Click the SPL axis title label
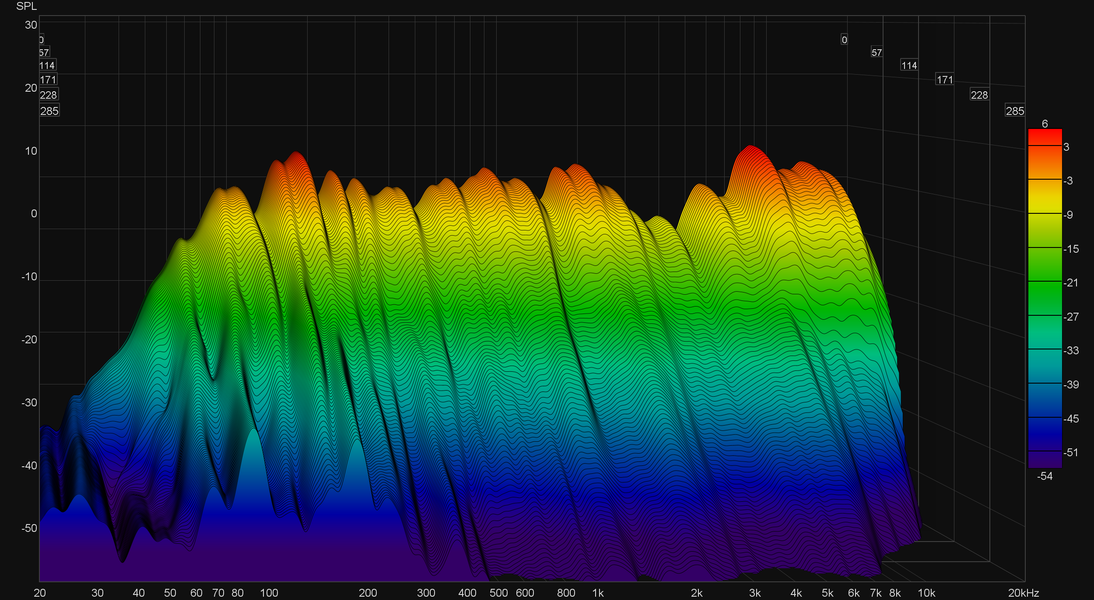This screenshot has height=600, width=1094. 27,6
